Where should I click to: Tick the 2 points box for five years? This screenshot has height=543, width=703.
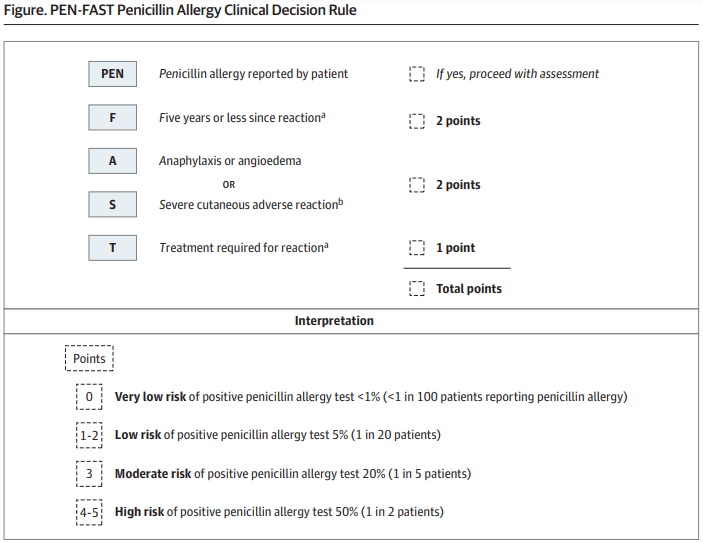pyautogui.click(x=416, y=121)
